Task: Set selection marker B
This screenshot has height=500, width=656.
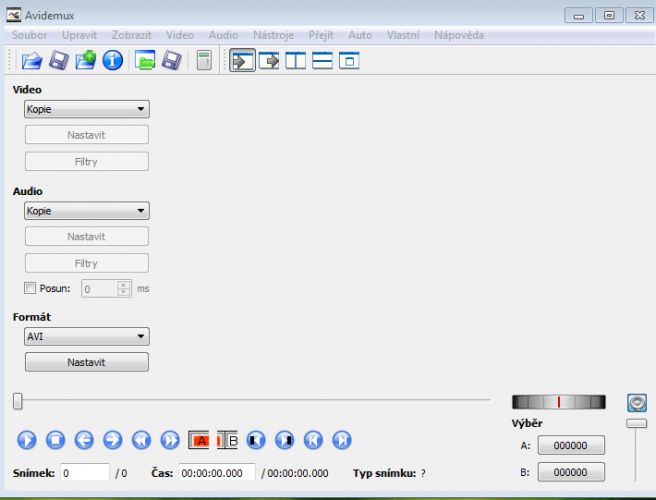Action: pyautogui.click(x=227, y=440)
